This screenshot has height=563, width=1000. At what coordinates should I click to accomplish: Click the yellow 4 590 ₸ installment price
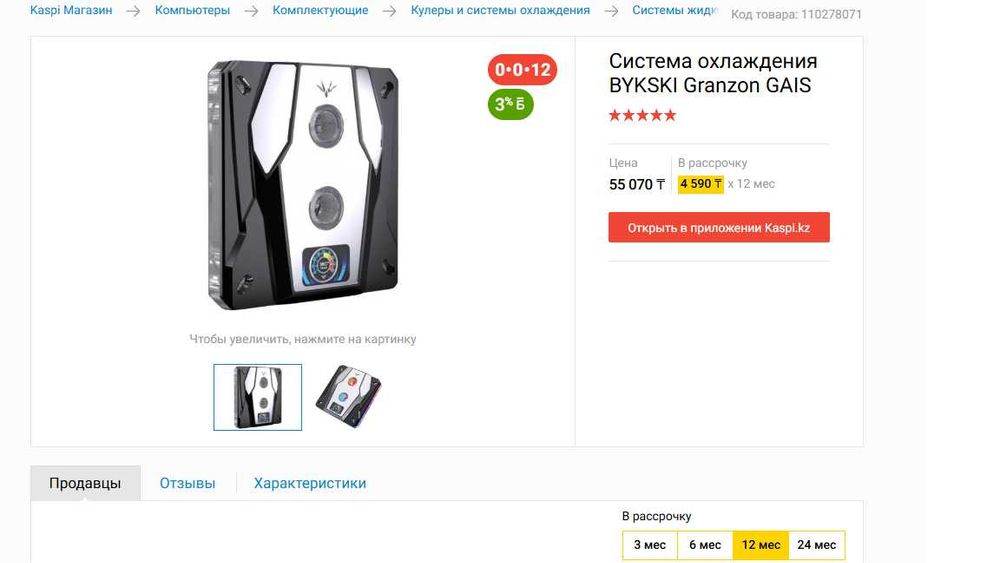point(700,184)
